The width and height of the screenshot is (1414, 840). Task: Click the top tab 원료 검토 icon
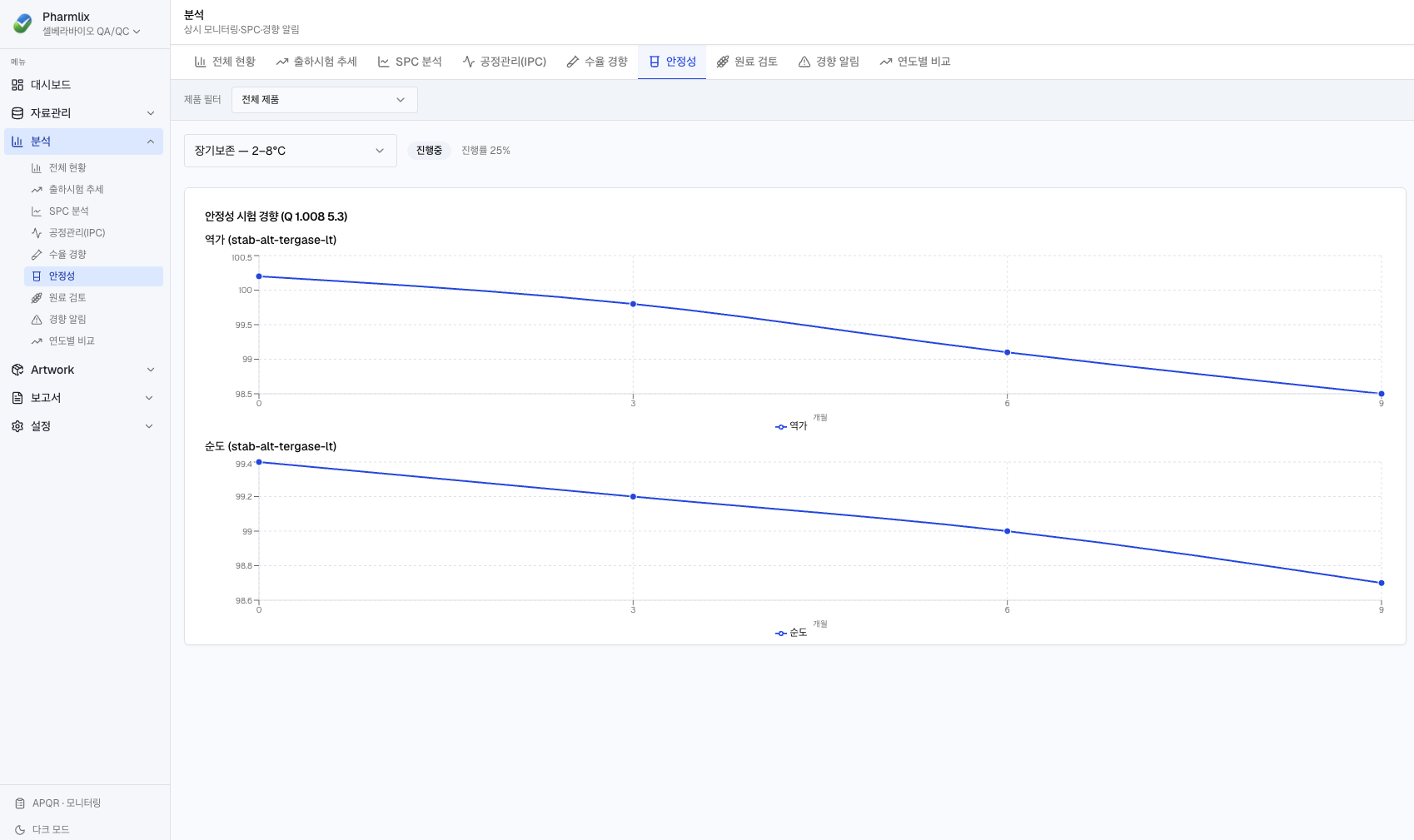pyautogui.click(x=723, y=62)
